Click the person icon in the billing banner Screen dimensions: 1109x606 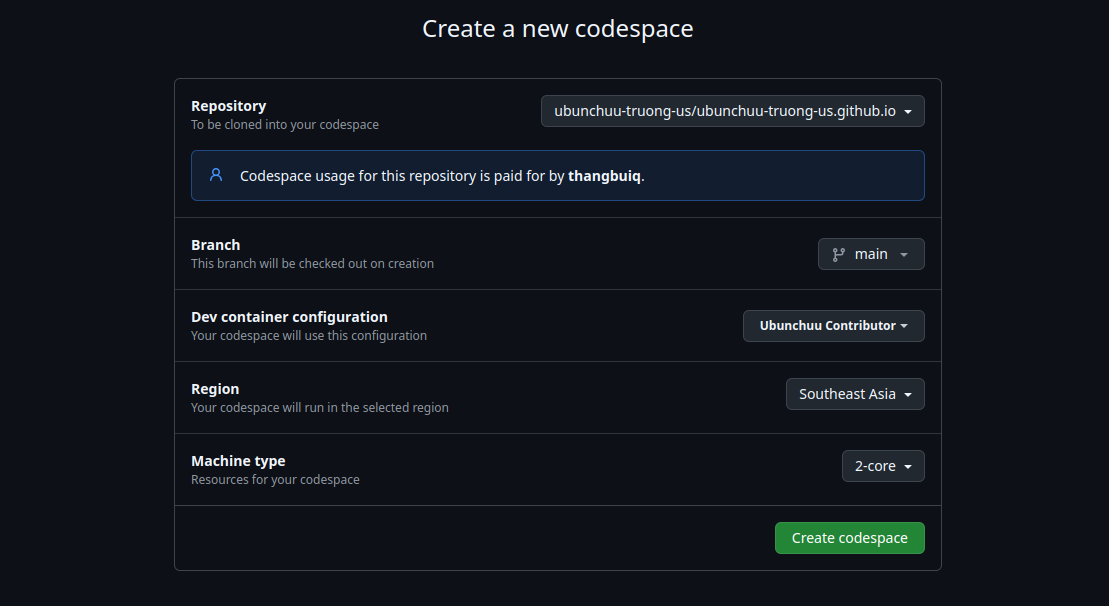pyautogui.click(x=214, y=175)
